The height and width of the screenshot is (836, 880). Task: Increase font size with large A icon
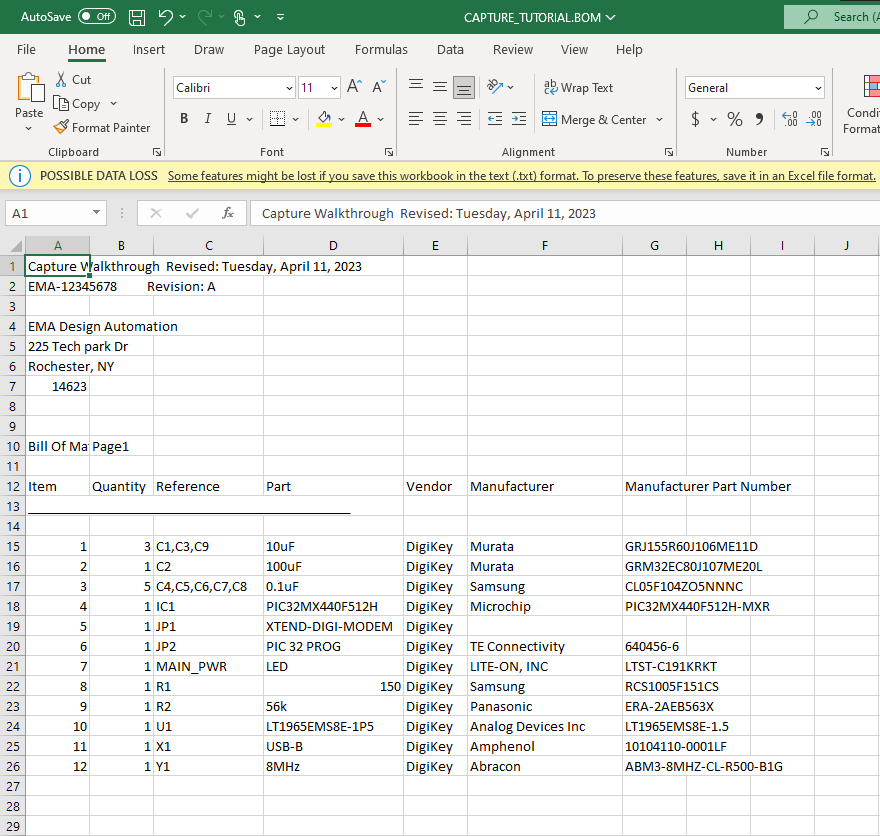354,86
